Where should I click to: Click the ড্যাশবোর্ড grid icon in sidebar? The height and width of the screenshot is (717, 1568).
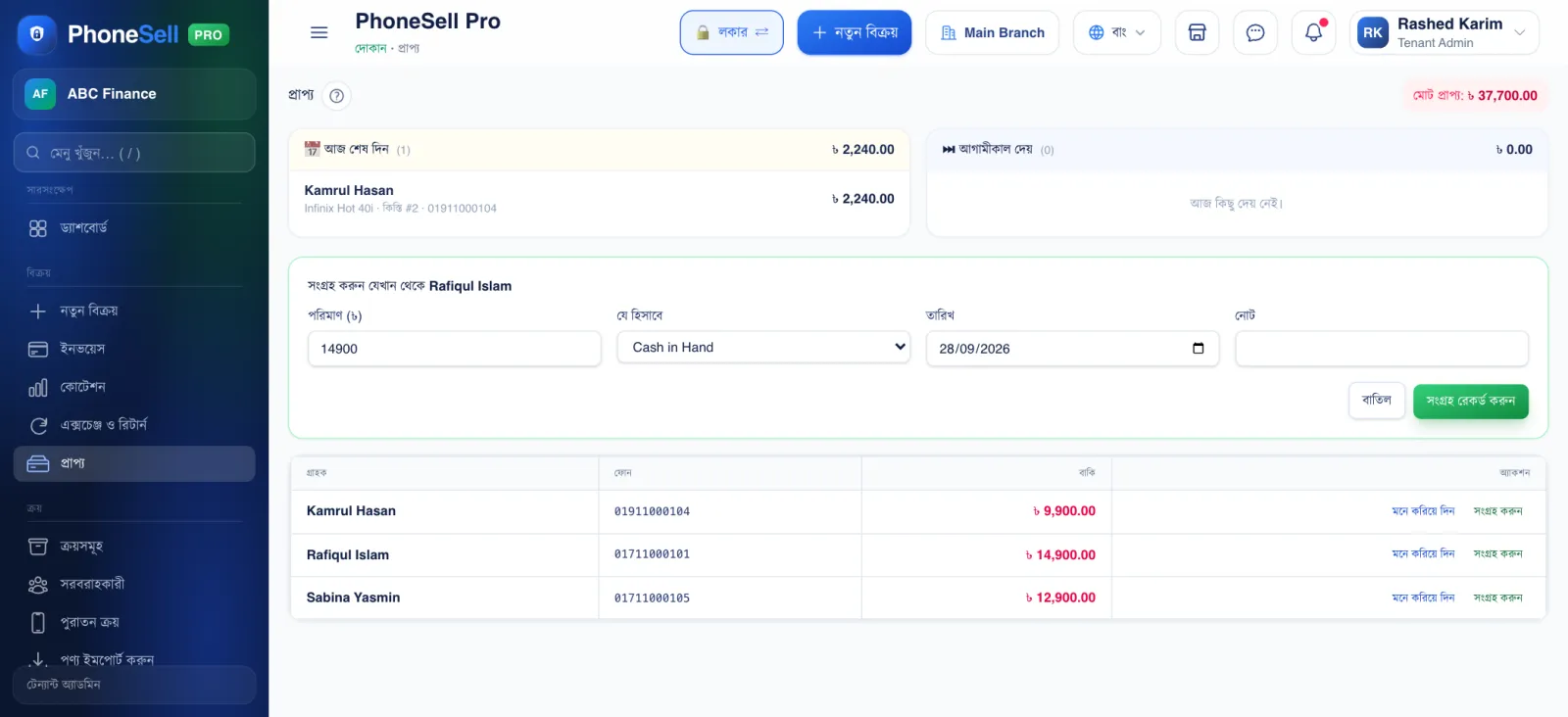point(38,228)
